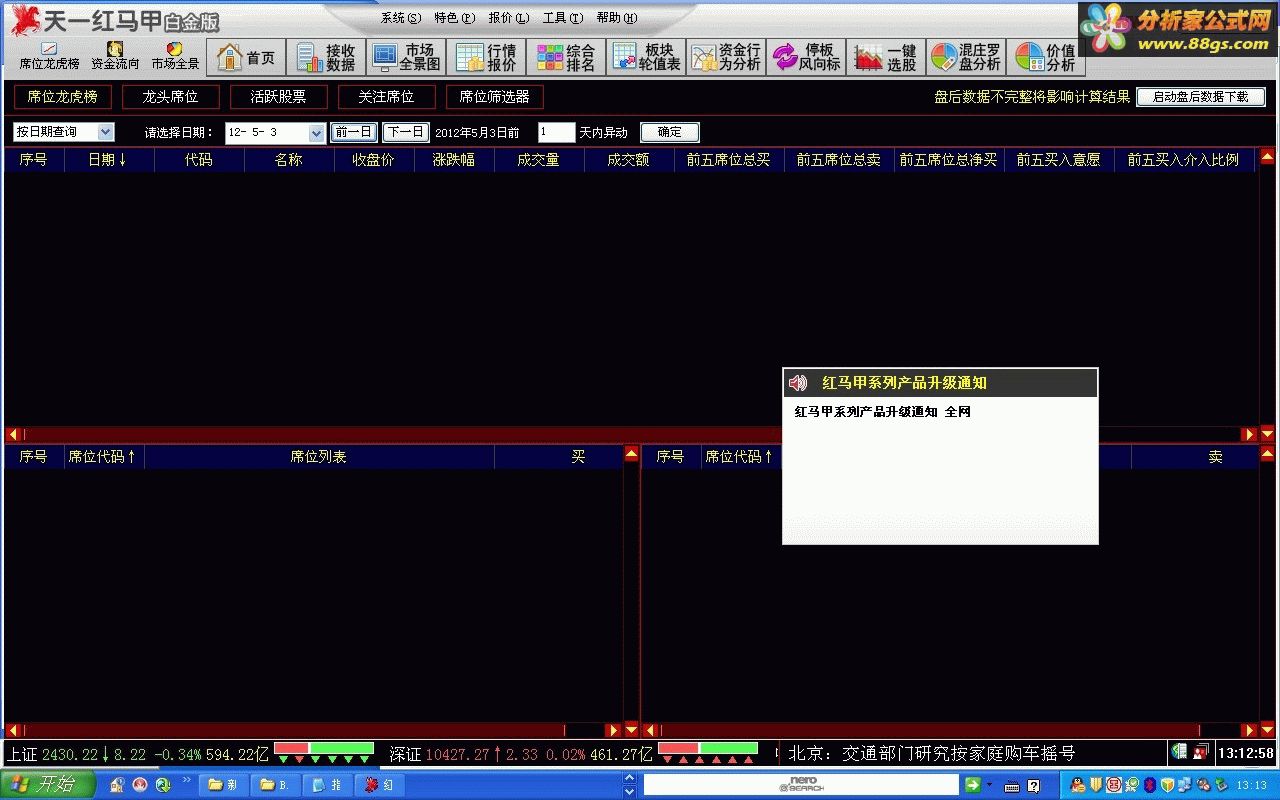Click 下一日 next day button

point(406,132)
